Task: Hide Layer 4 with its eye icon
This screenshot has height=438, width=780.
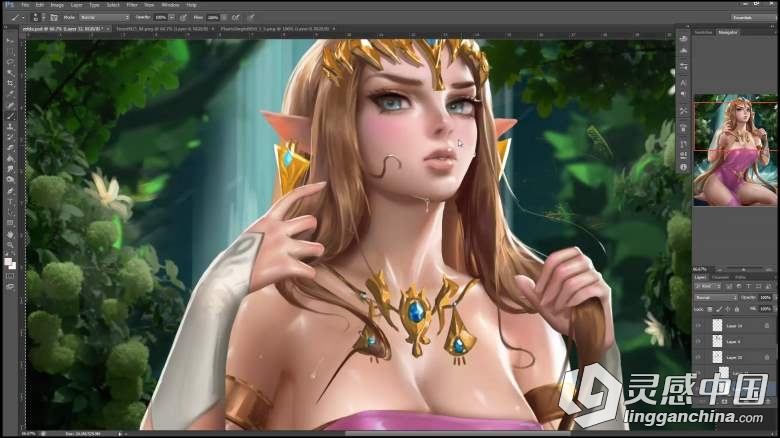Action: tap(698, 341)
